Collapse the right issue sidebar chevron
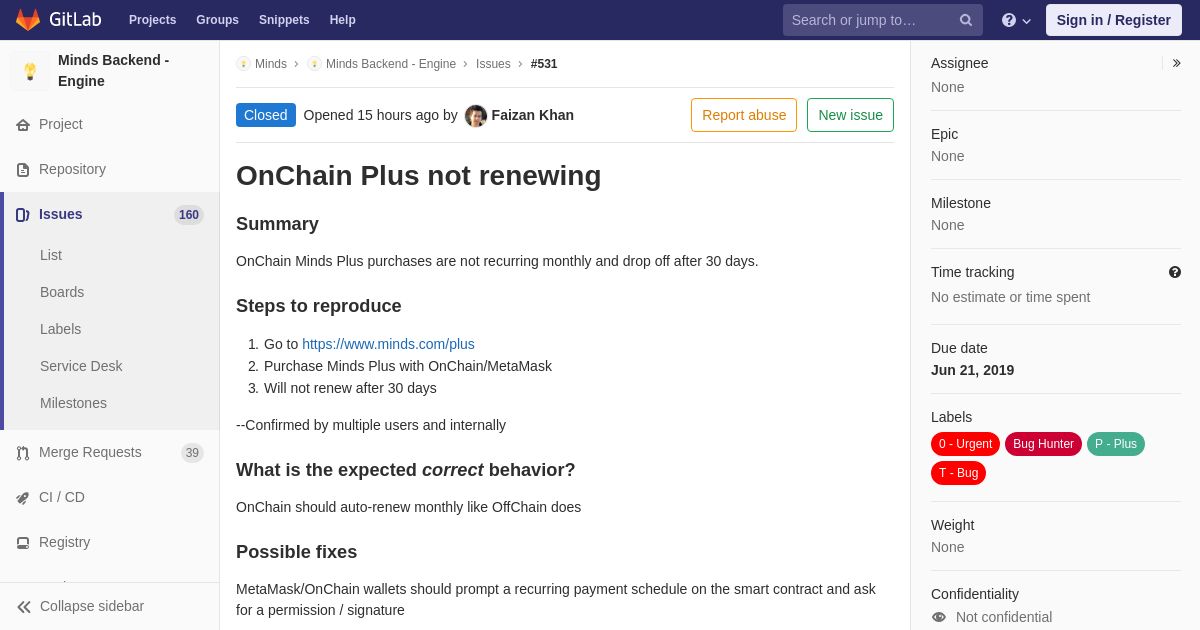The height and width of the screenshot is (630, 1200). (x=1176, y=63)
